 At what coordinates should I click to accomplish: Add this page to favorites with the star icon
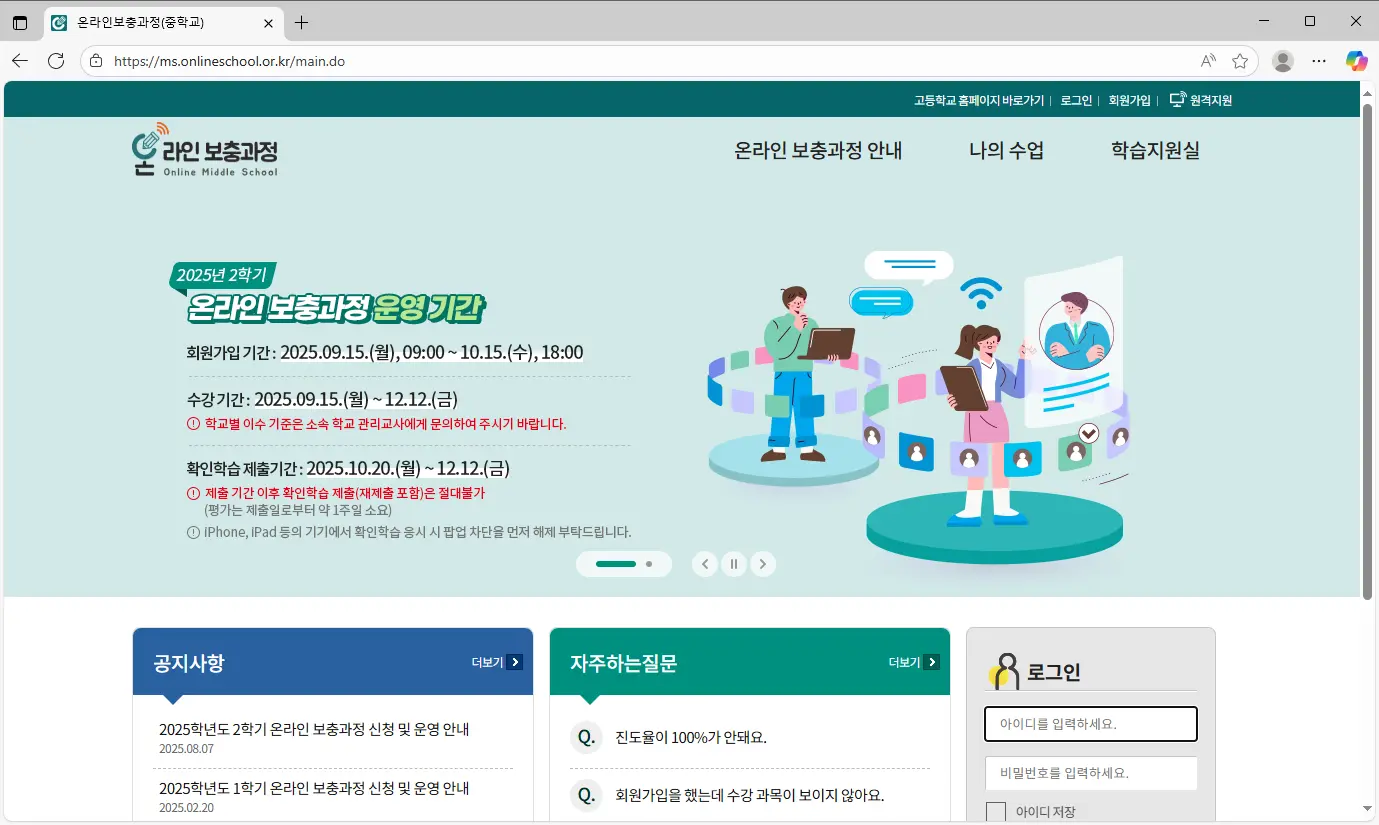(1240, 61)
